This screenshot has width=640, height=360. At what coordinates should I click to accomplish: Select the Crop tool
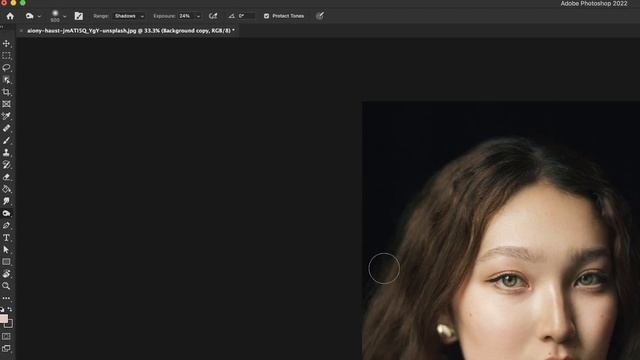tap(6, 92)
